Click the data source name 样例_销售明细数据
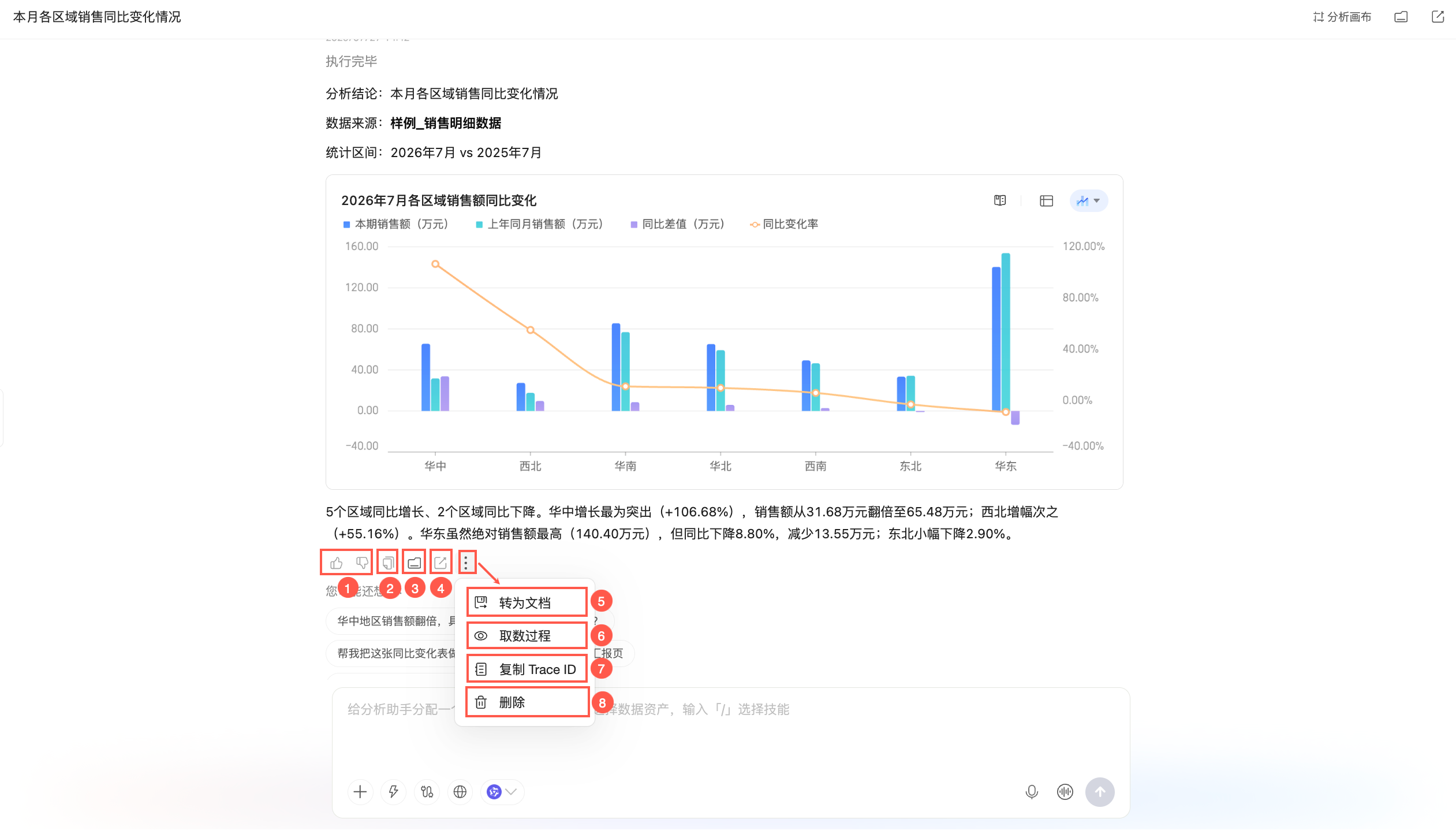 pyautogui.click(x=446, y=123)
